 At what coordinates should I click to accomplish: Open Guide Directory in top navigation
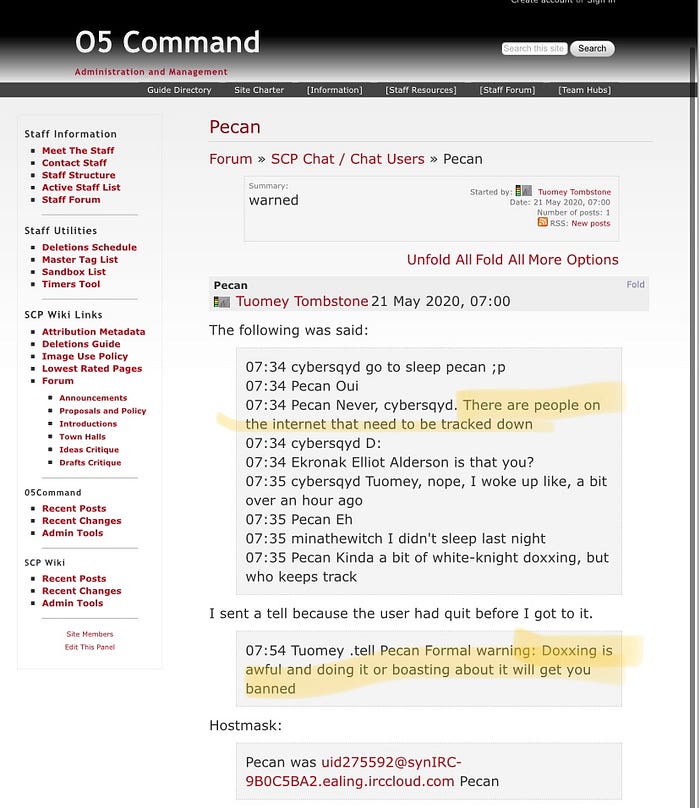coord(179,90)
